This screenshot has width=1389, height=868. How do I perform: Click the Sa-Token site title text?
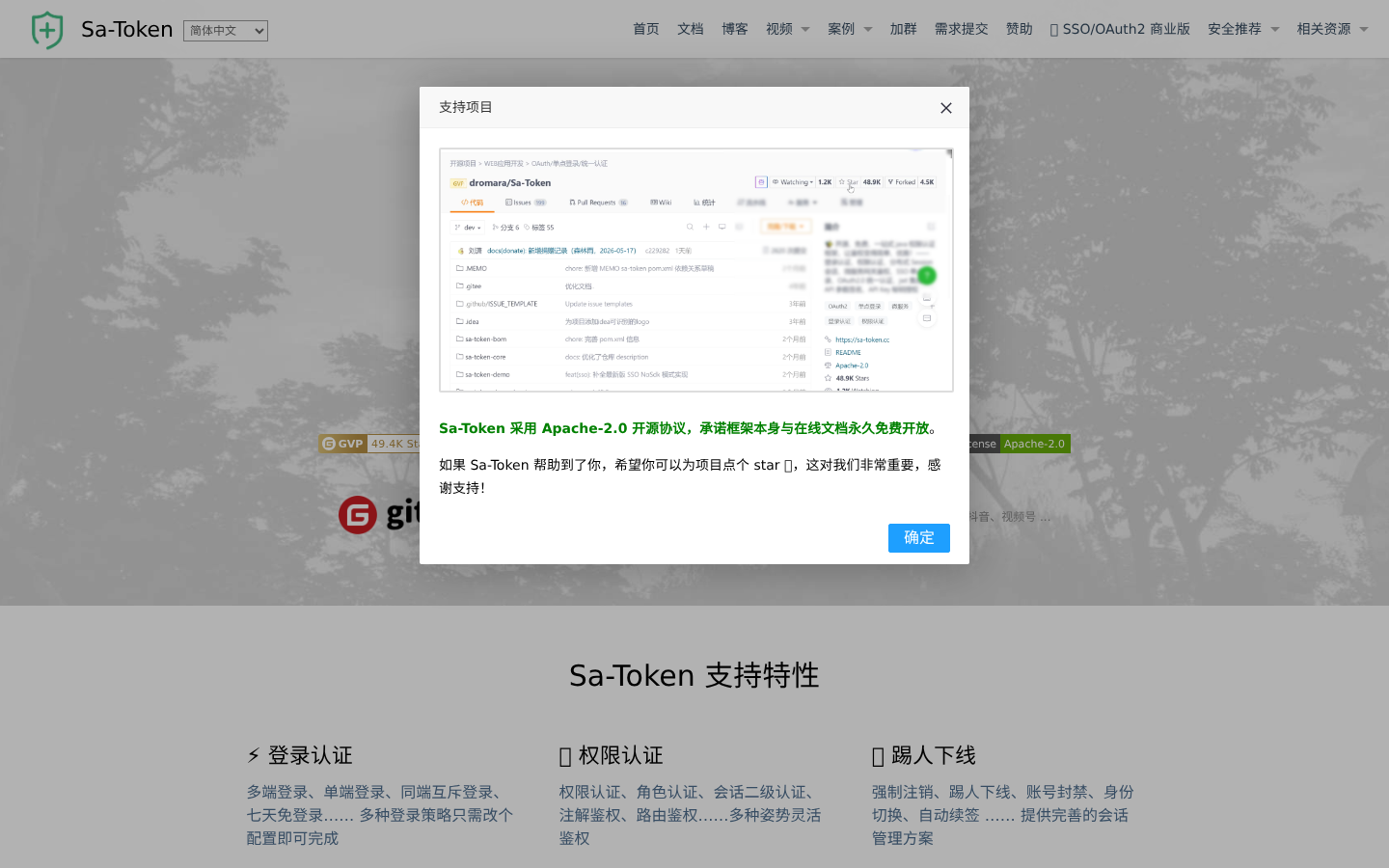[x=126, y=30]
